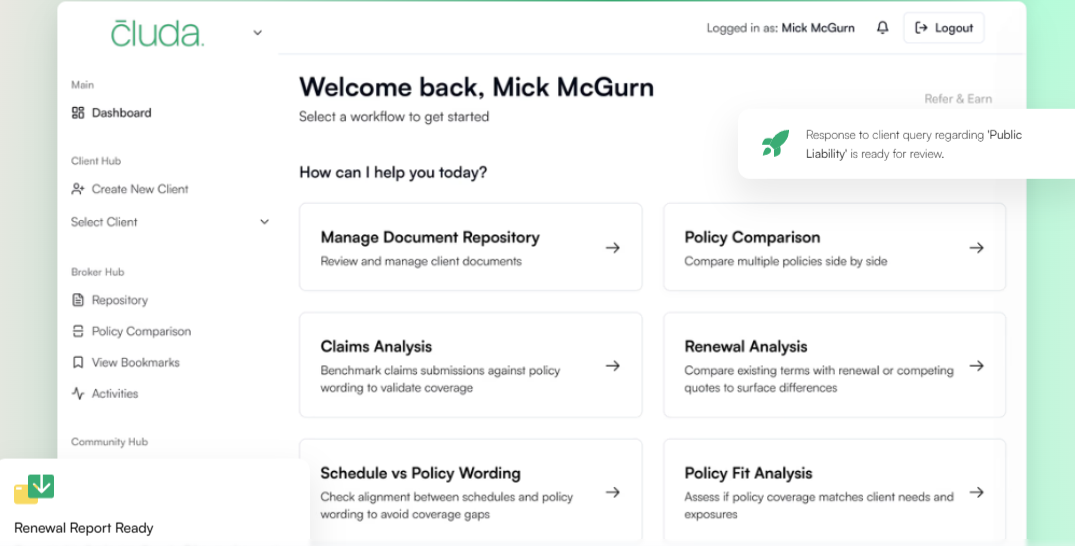The image size is (1075, 546).
Task: Click the View Bookmarks bookmark icon
Action: 78,362
